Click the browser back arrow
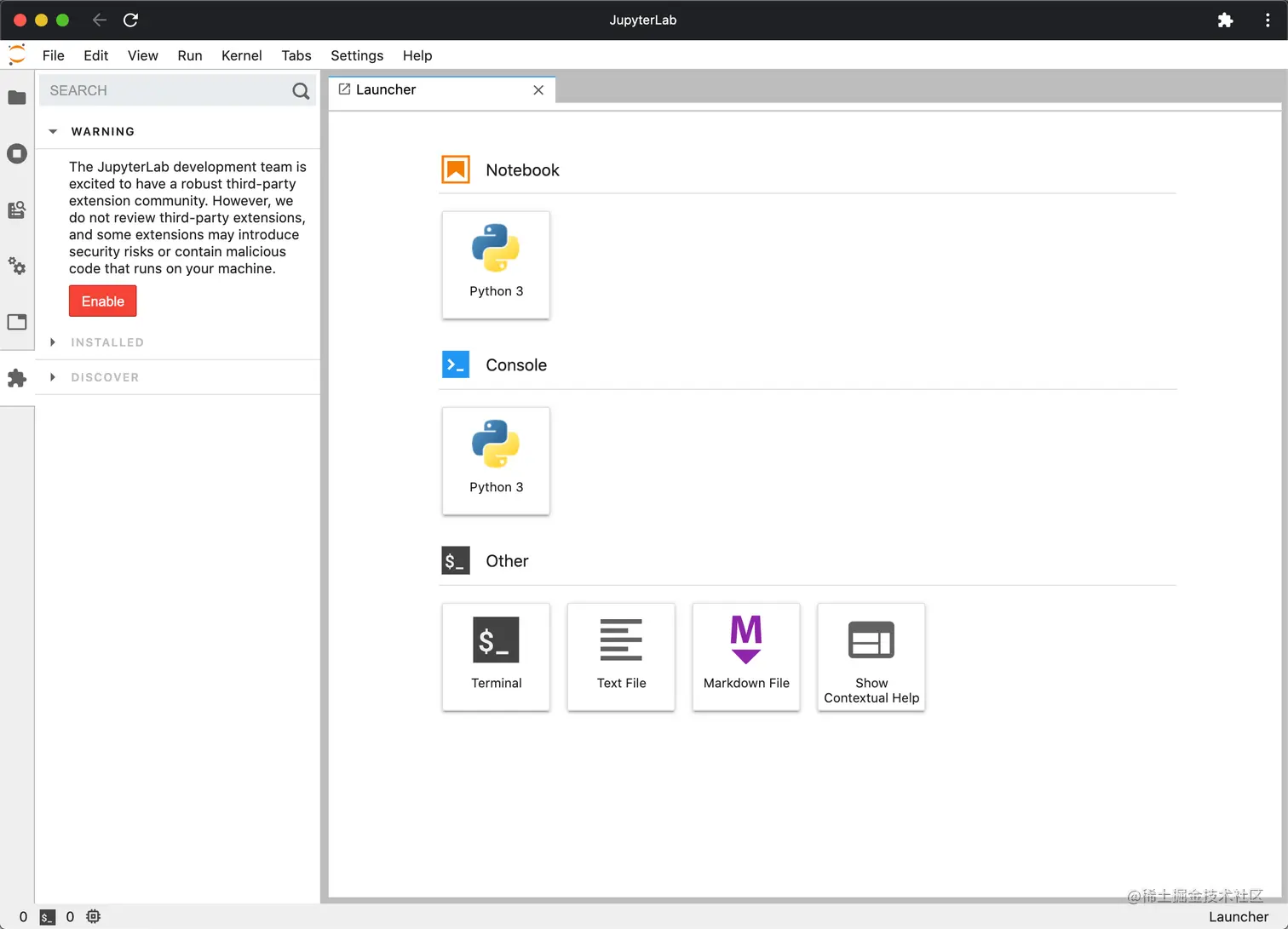1288x929 pixels. tap(100, 20)
